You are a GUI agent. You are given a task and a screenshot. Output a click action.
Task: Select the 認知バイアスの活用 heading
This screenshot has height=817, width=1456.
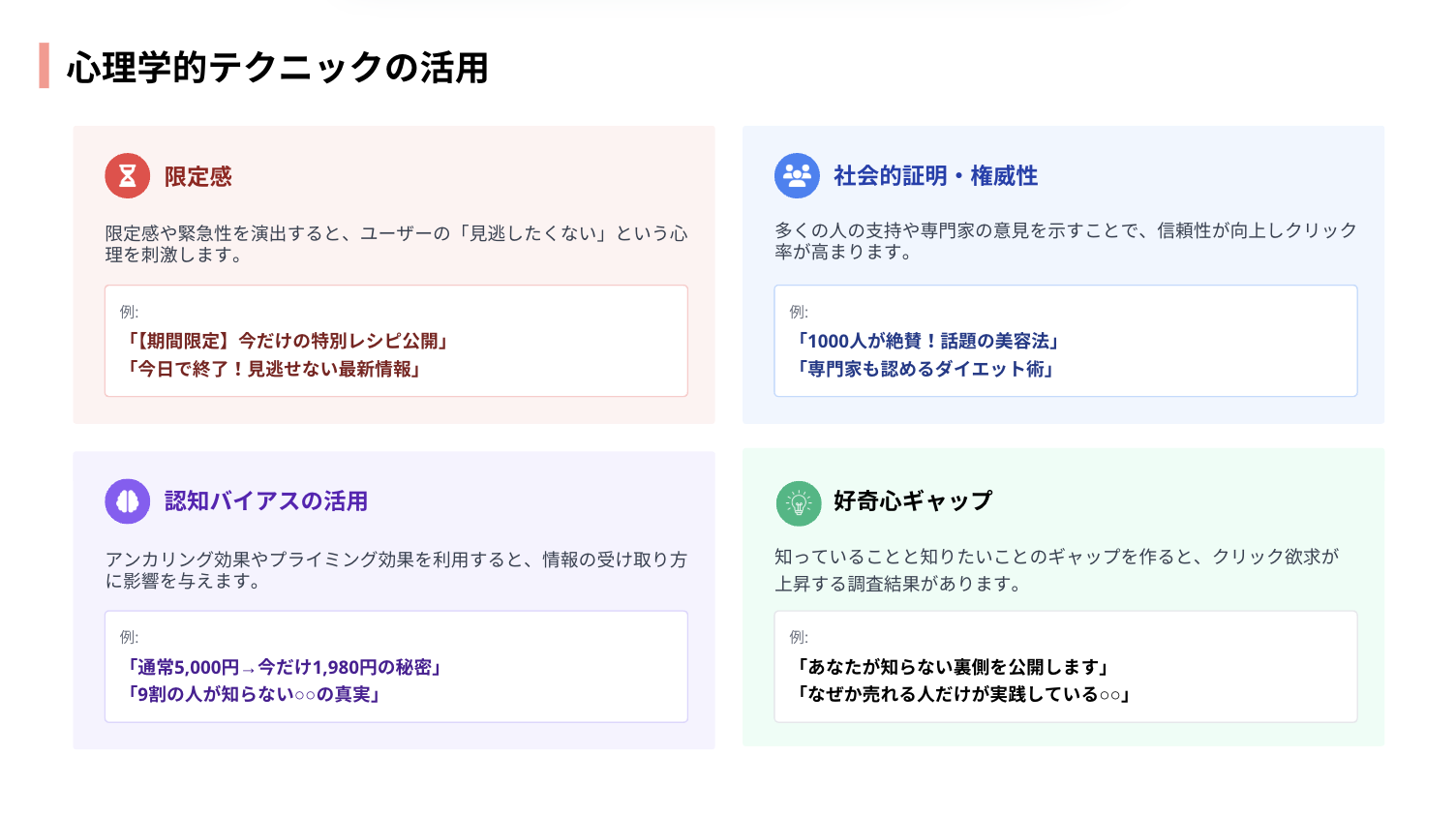point(266,501)
